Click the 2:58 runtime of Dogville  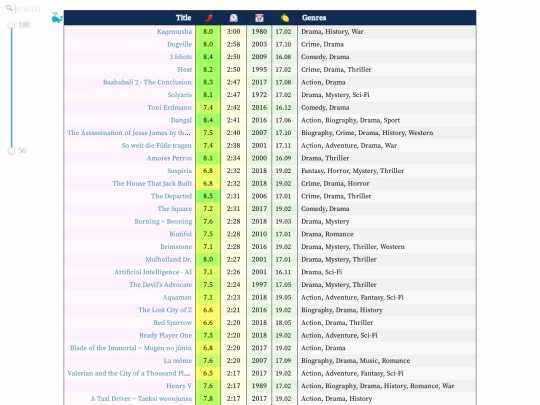click(233, 44)
